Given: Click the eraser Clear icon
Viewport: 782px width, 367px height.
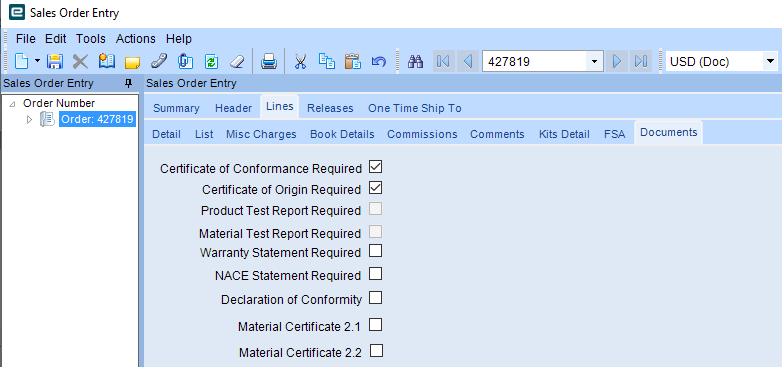Looking at the screenshot, I should pos(237,61).
